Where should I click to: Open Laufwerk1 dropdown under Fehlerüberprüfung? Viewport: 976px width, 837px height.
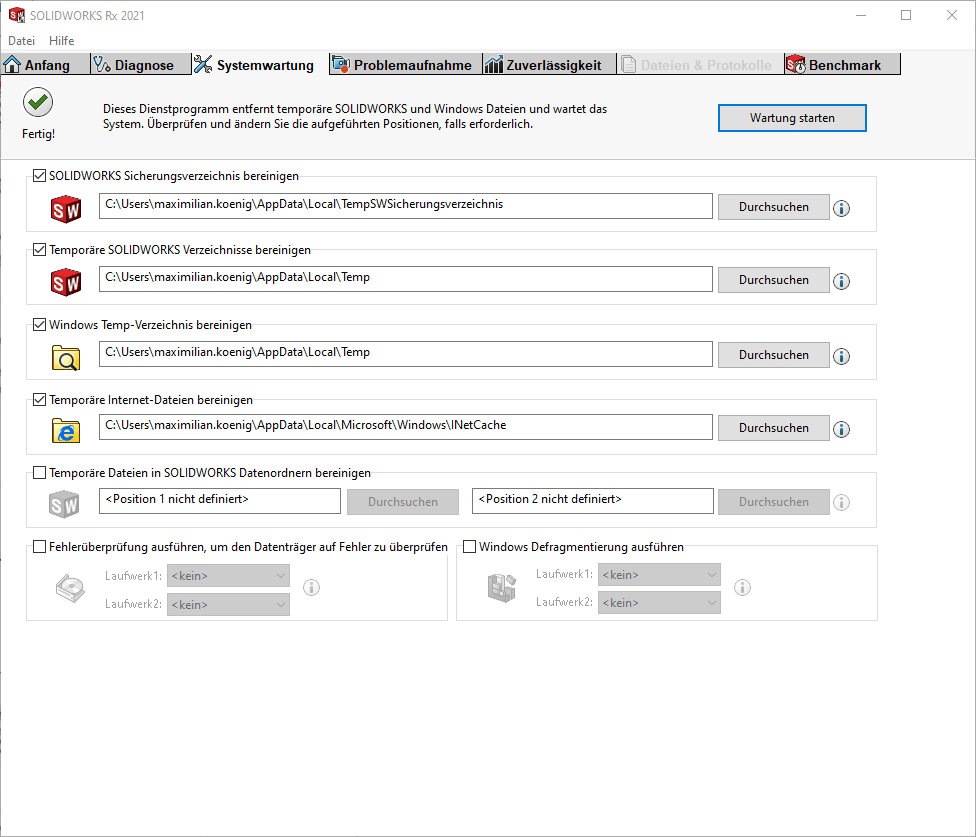(228, 576)
